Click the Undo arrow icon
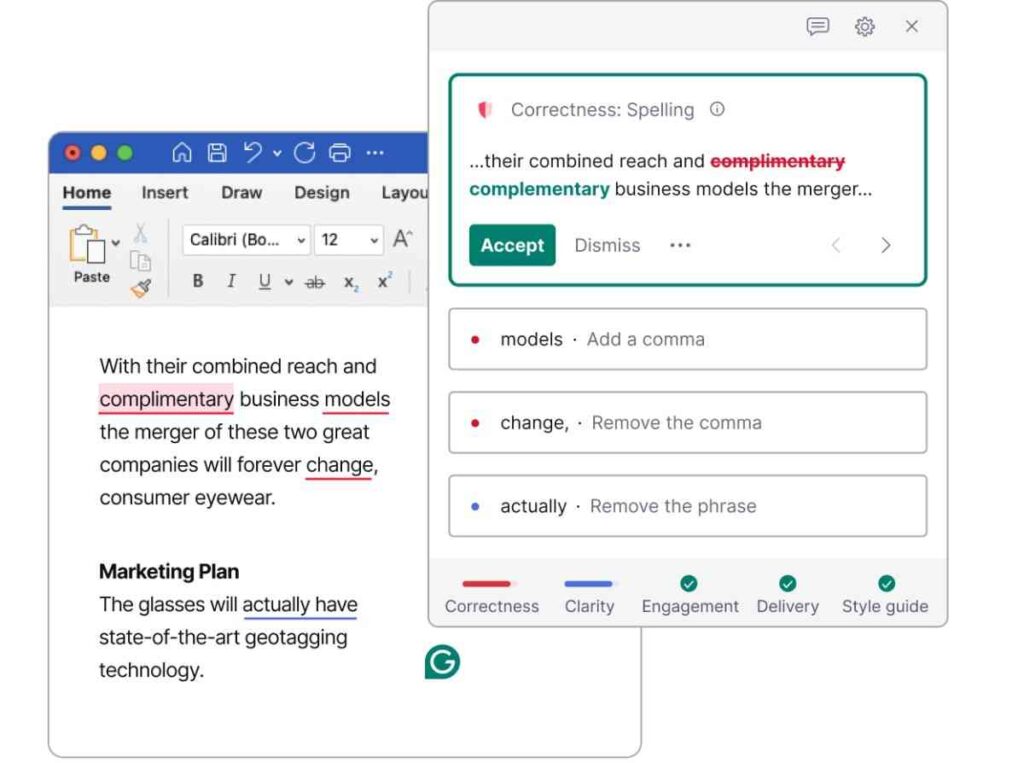This screenshot has height=763, width=1024. (253, 153)
